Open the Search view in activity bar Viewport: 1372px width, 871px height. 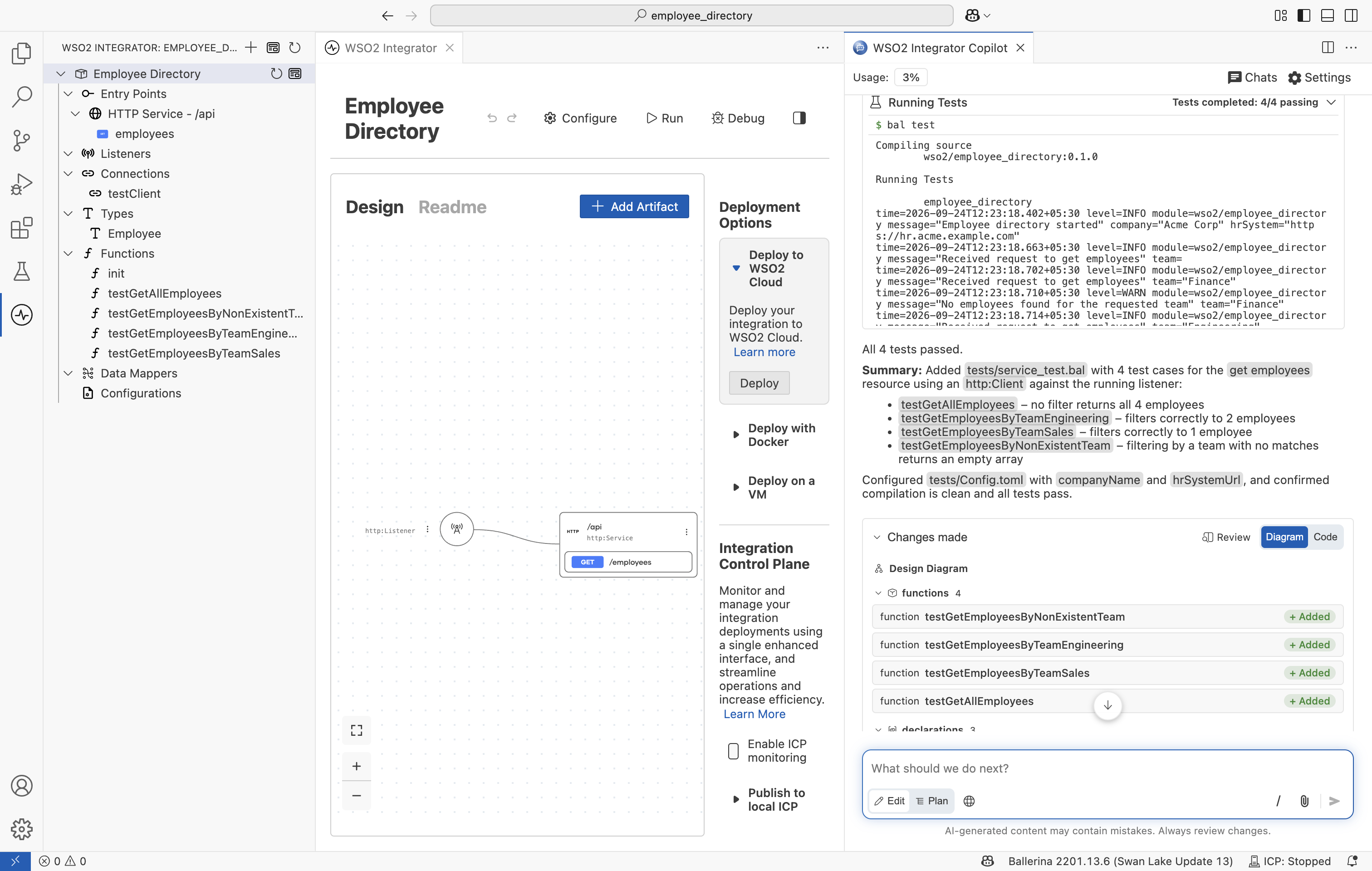(x=22, y=96)
